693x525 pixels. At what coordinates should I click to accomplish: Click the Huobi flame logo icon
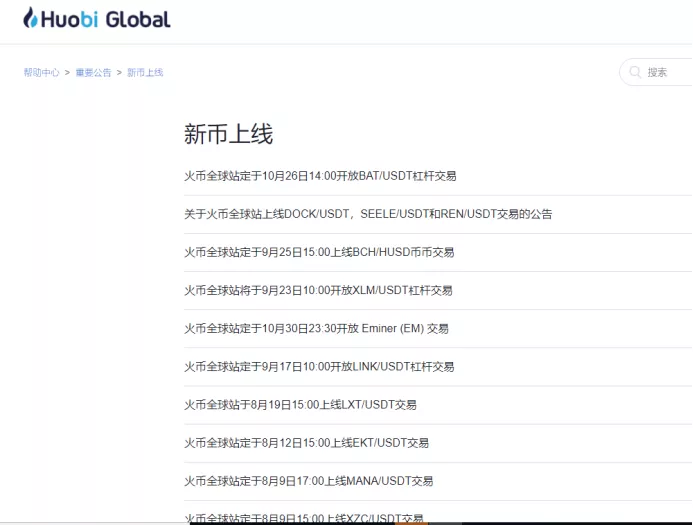30,18
